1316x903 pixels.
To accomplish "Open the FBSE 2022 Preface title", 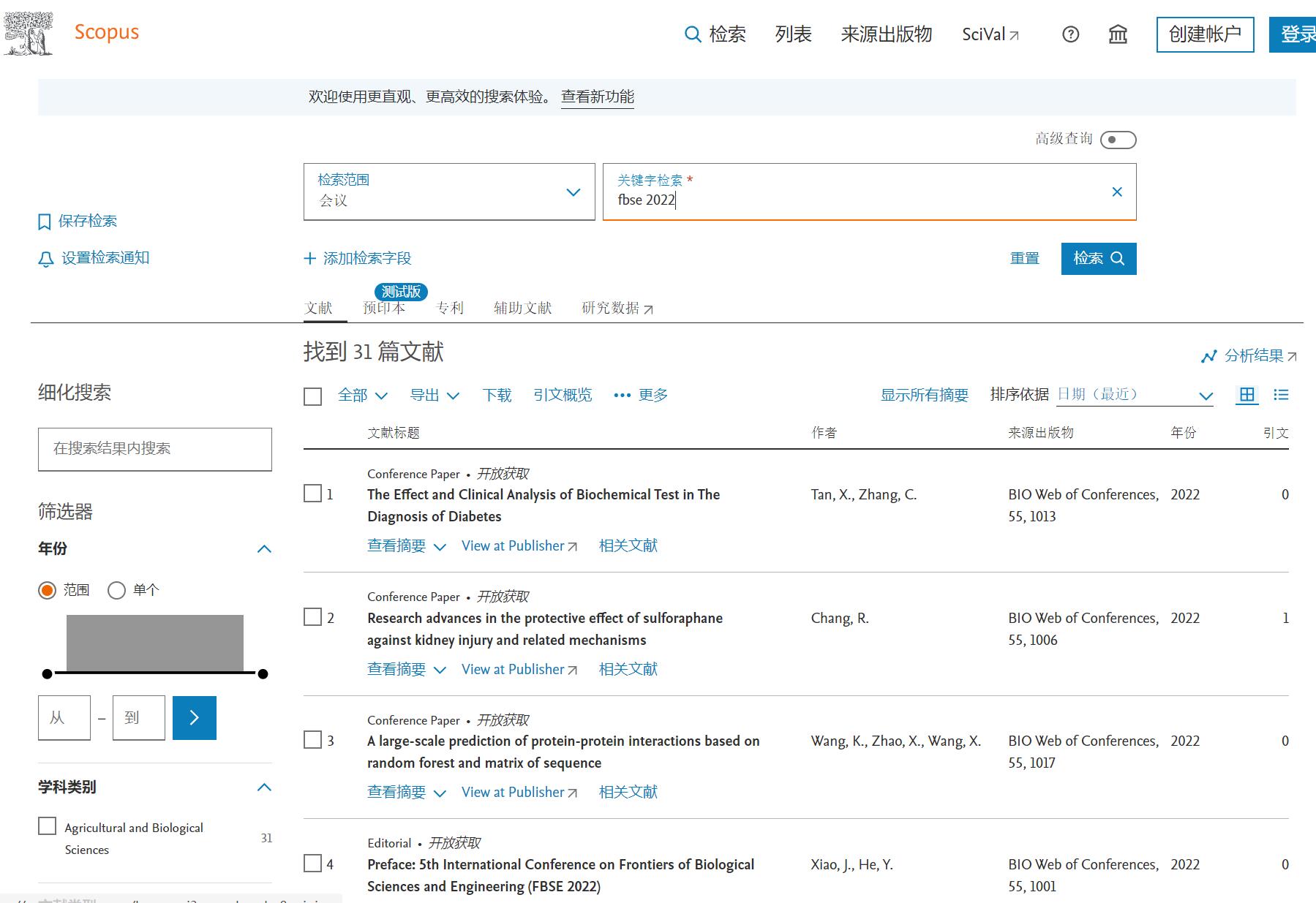I will coord(560,875).
